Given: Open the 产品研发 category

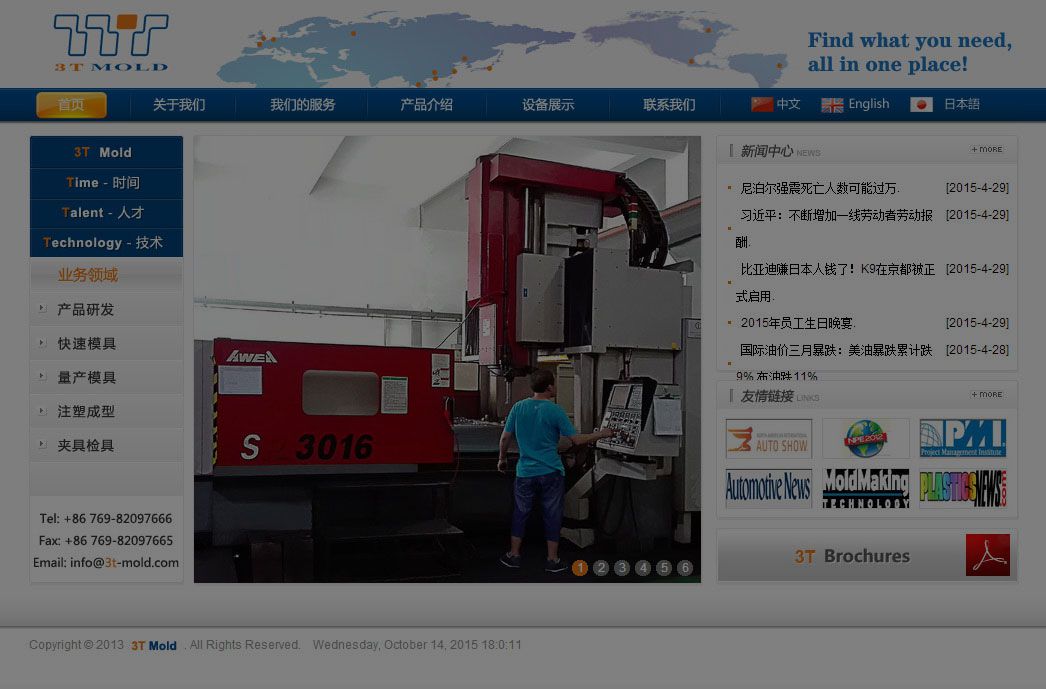Looking at the screenshot, I should pos(86,309).
